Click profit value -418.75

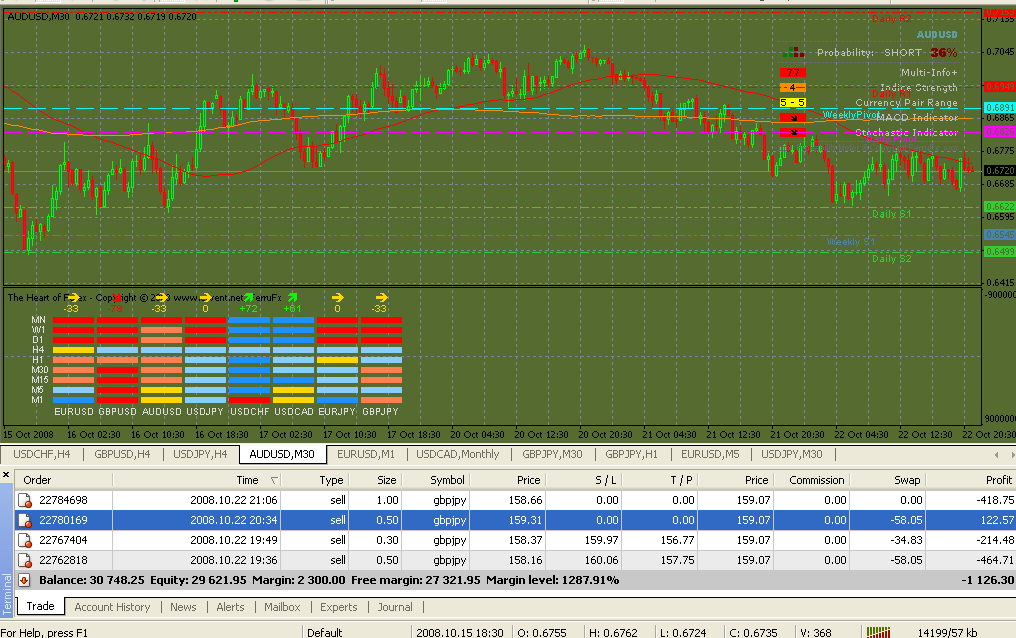[995, 500]
